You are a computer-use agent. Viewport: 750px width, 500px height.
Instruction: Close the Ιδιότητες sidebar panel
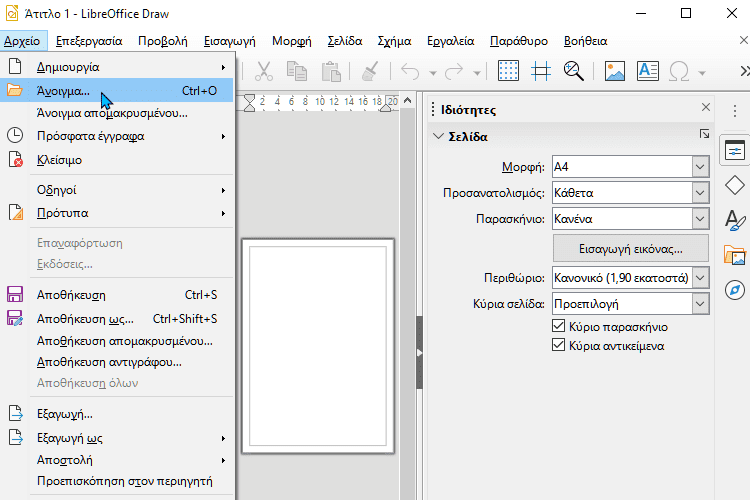[706, 107]
